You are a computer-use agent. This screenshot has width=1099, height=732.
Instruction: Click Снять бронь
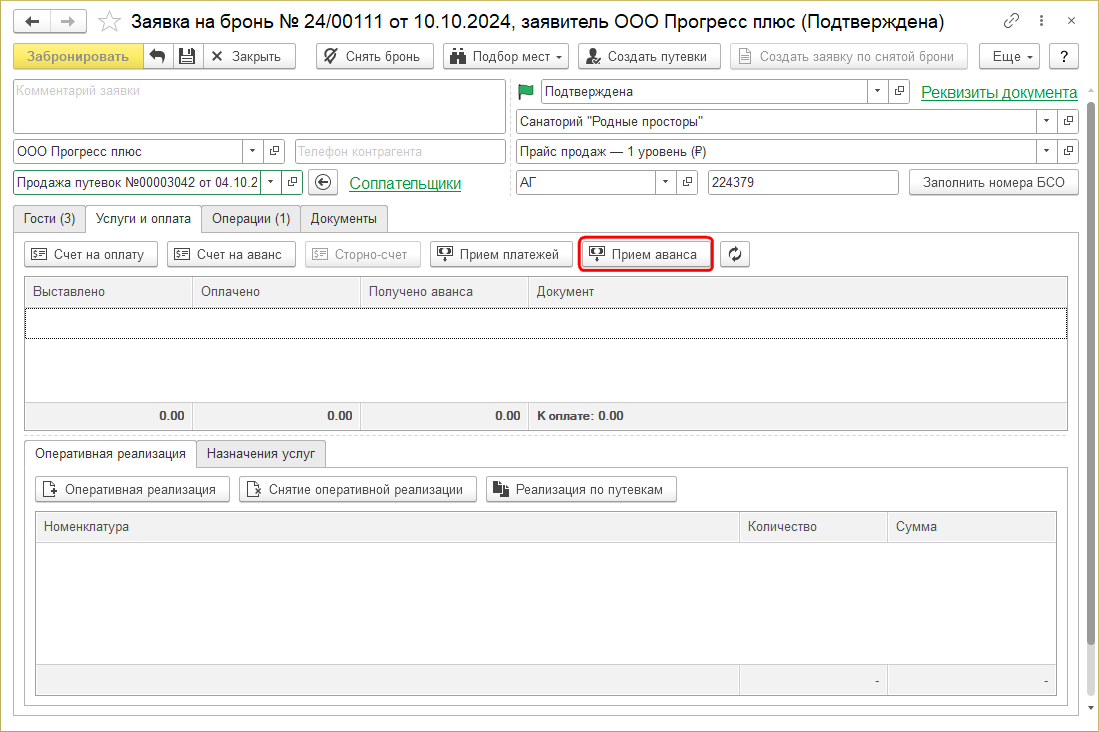[374, 56]
